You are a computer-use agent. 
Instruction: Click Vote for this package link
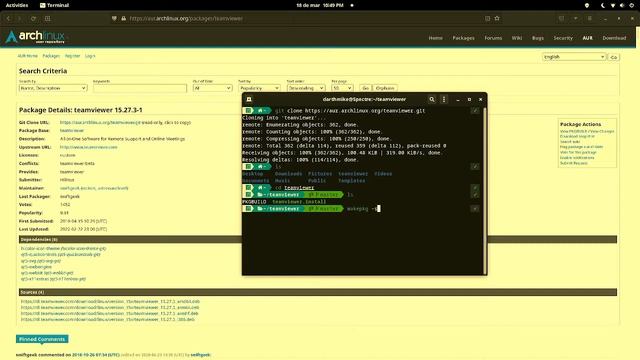tap(578, 152)
